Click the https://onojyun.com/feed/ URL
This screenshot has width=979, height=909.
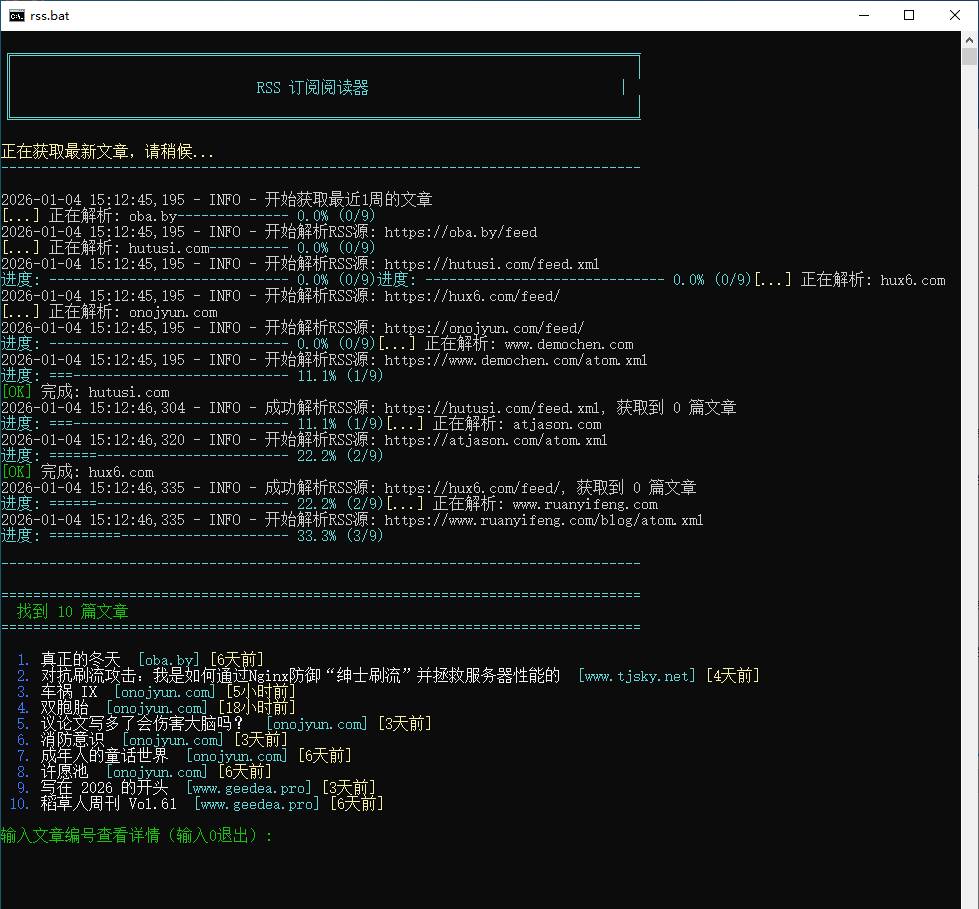coord(484,328)
